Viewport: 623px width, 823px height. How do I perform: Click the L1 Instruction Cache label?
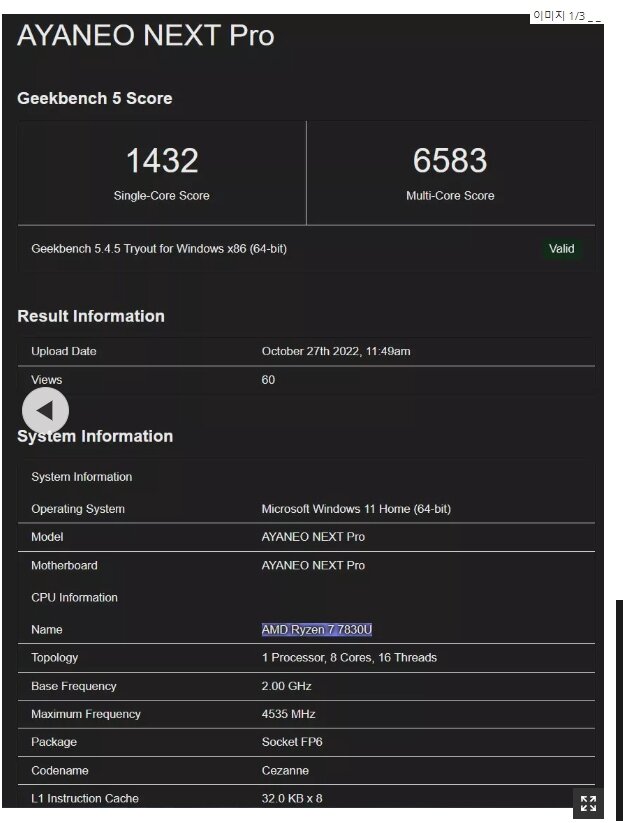point(85,798)
